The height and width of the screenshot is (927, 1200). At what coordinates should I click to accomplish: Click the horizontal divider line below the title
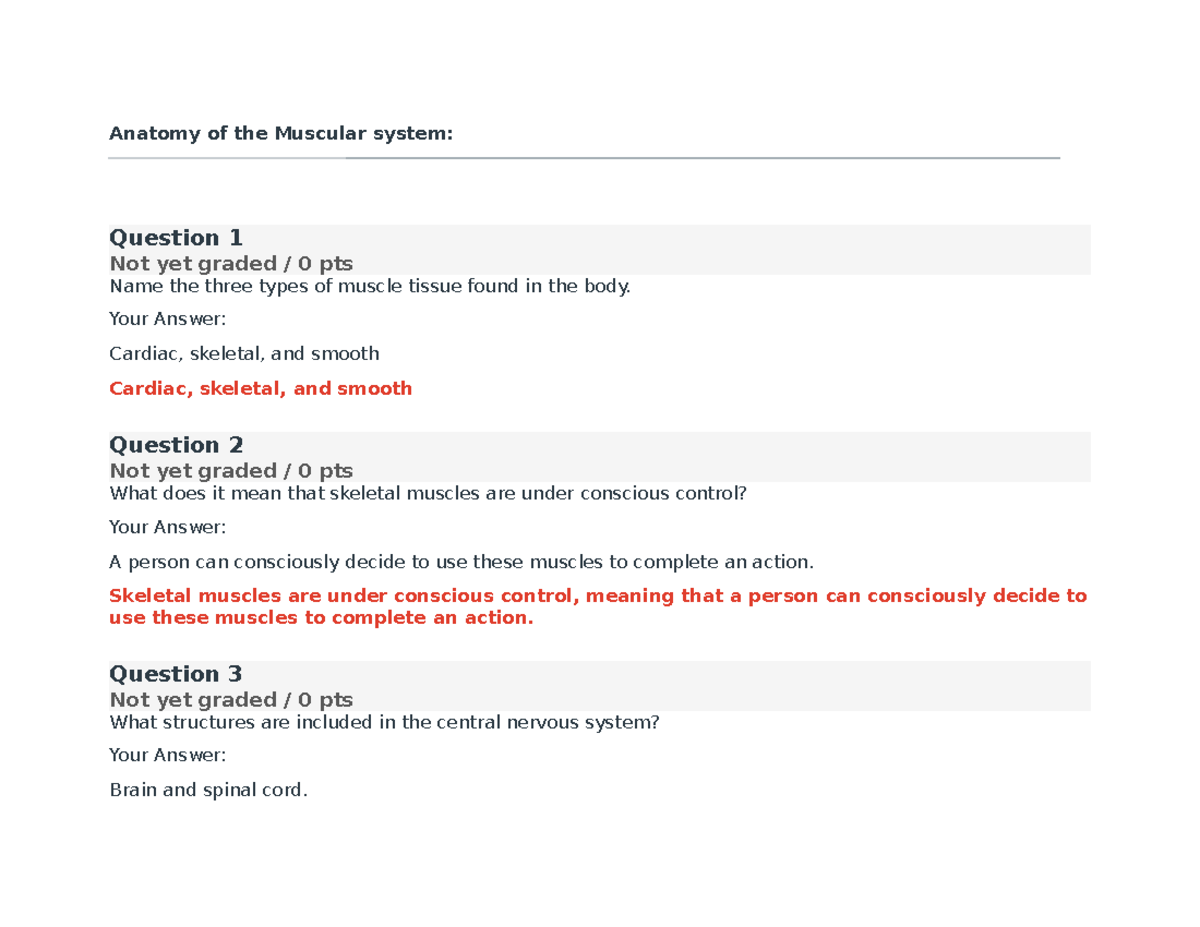[x=583, y=158]
